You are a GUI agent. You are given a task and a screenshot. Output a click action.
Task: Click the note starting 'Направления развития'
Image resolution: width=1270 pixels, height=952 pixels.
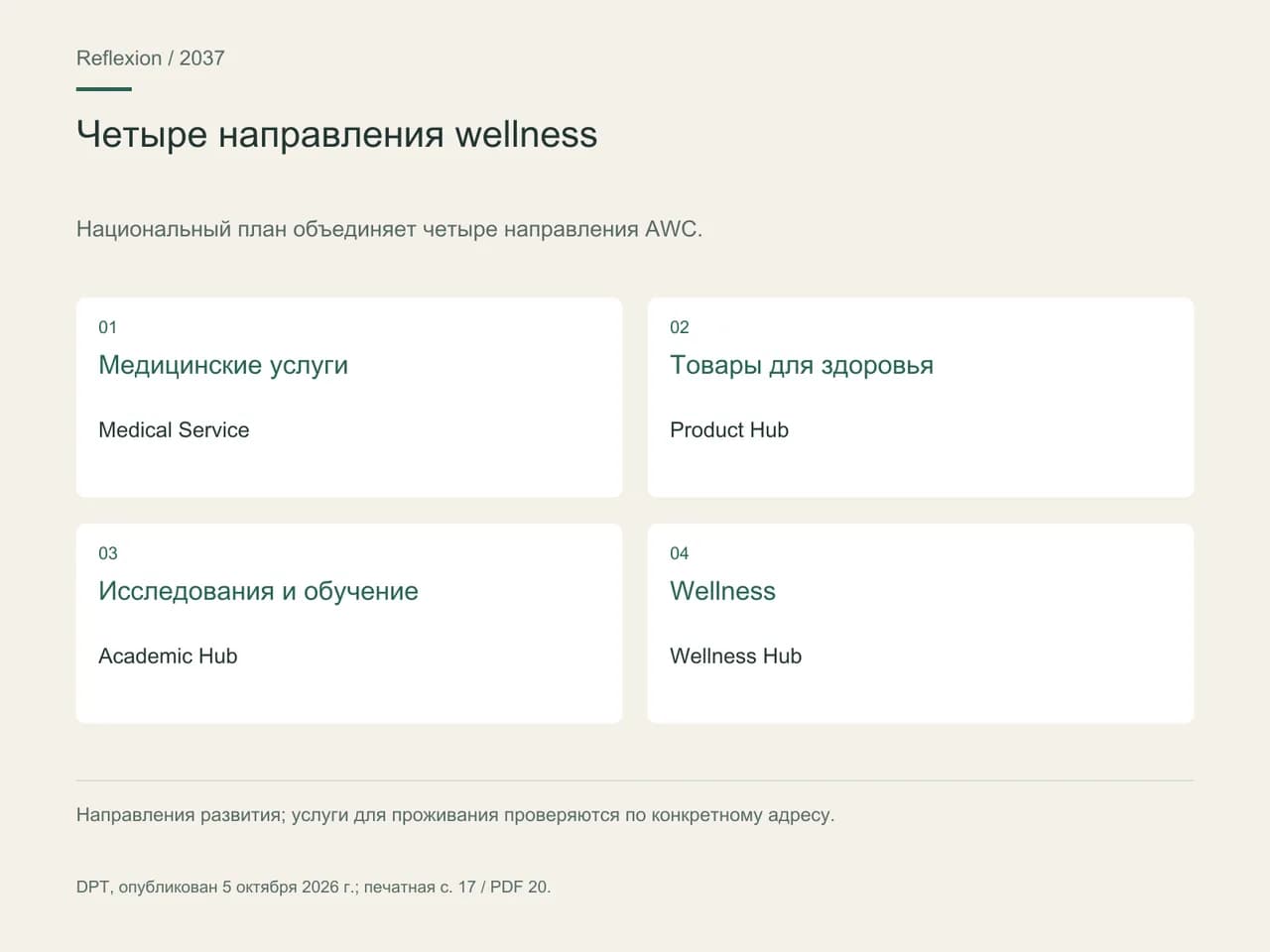coord(455,815)
